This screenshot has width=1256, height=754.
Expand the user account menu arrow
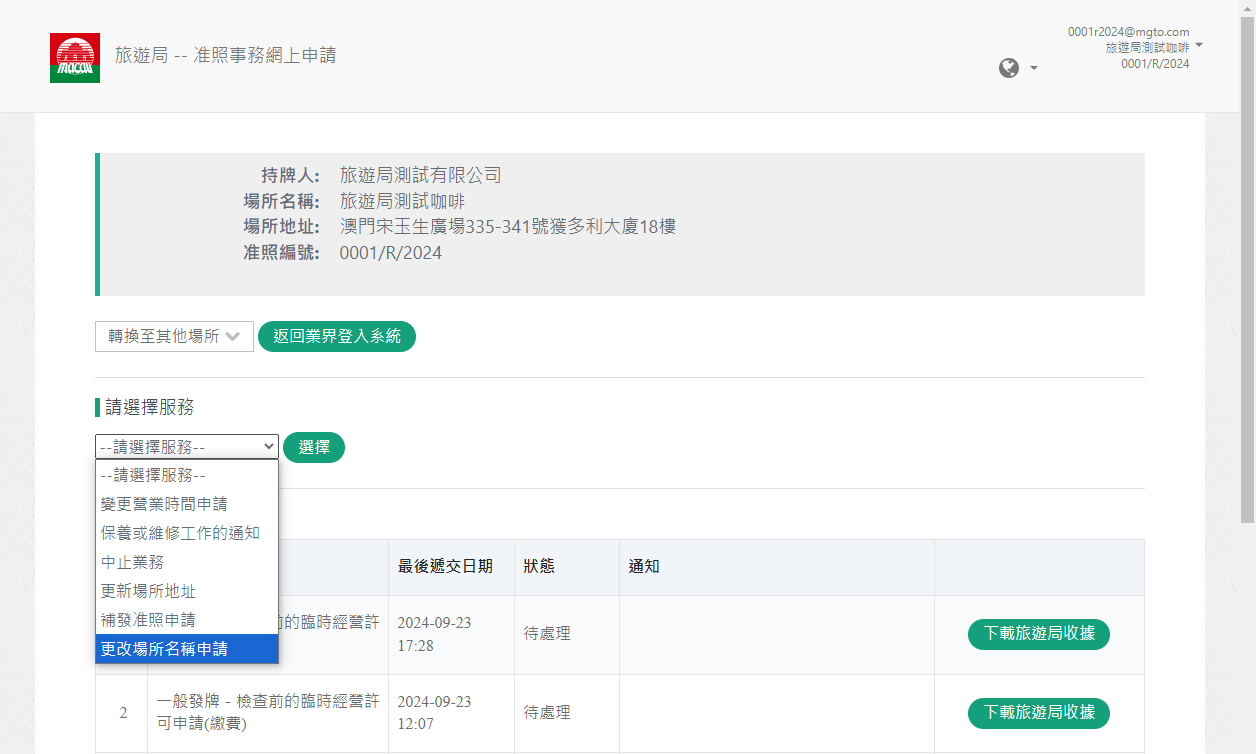(1199, 46)
